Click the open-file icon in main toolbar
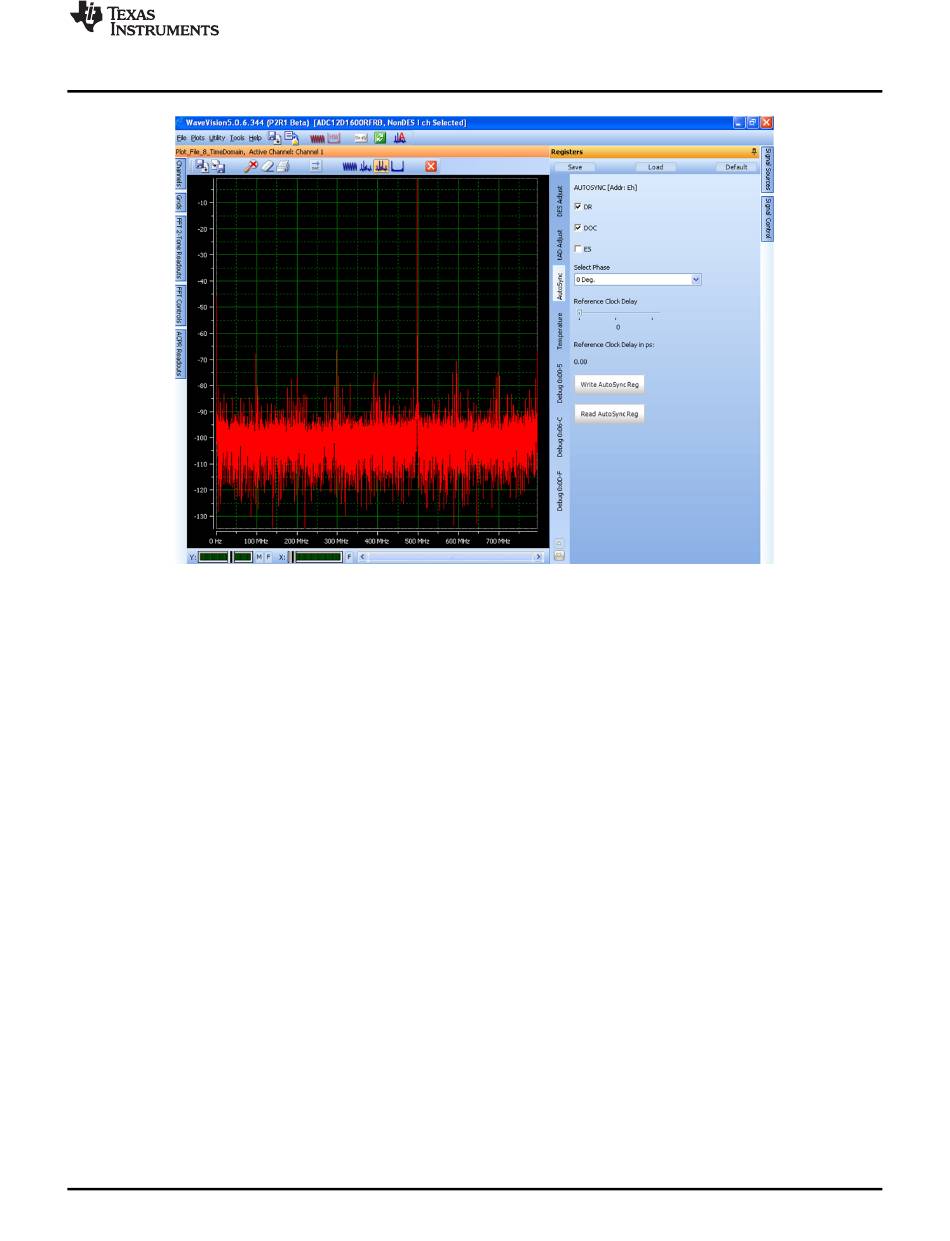Screen dimensions: 950x1241 (x=292, y=137)
